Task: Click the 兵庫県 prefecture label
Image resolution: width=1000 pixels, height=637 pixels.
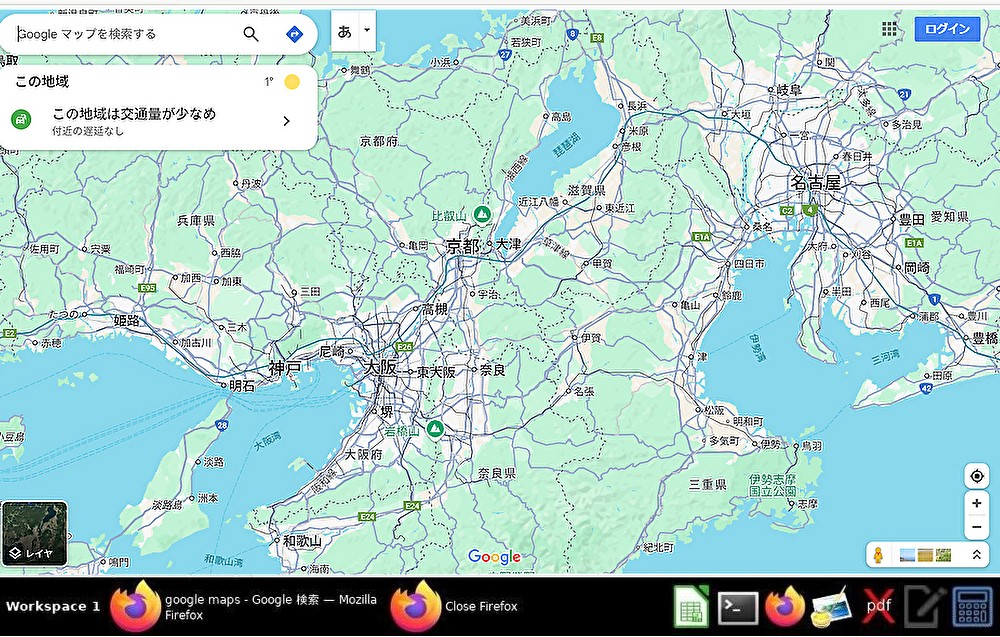Action: click(196, 221)
